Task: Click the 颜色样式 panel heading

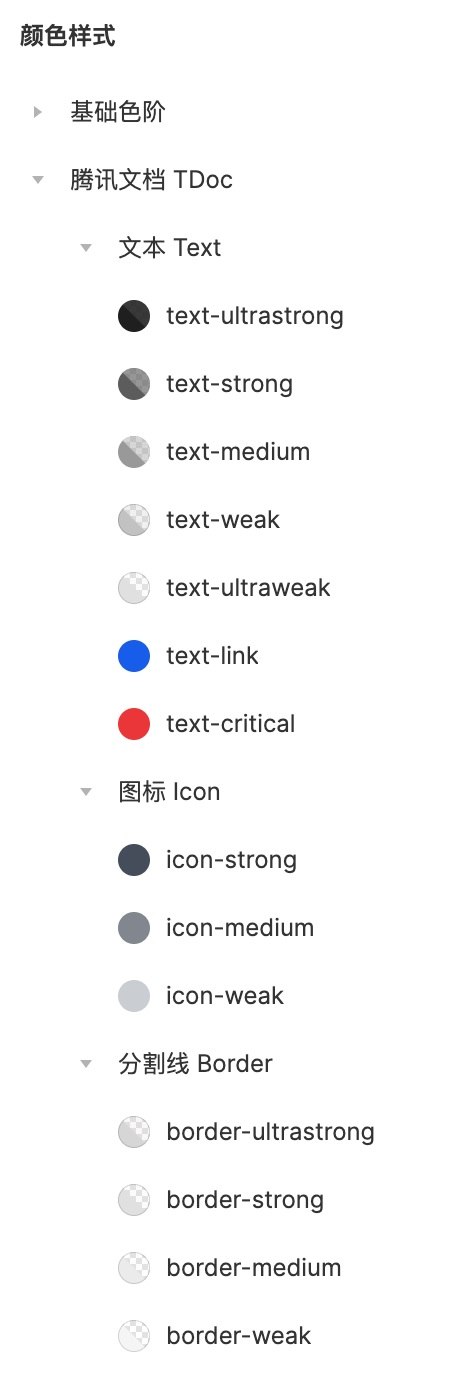Action: click(68, 37)
